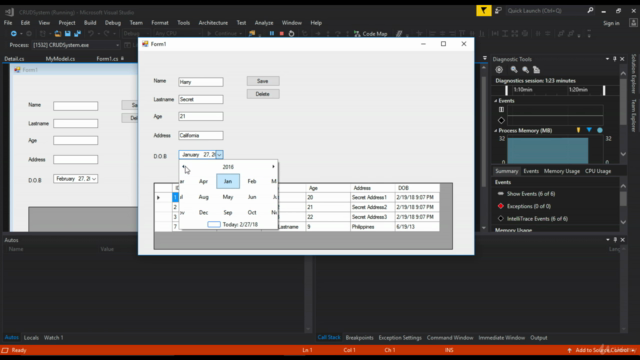Click the Redo toolbar icon
Viewport: 640px width, 360px height.
point(107,33)
